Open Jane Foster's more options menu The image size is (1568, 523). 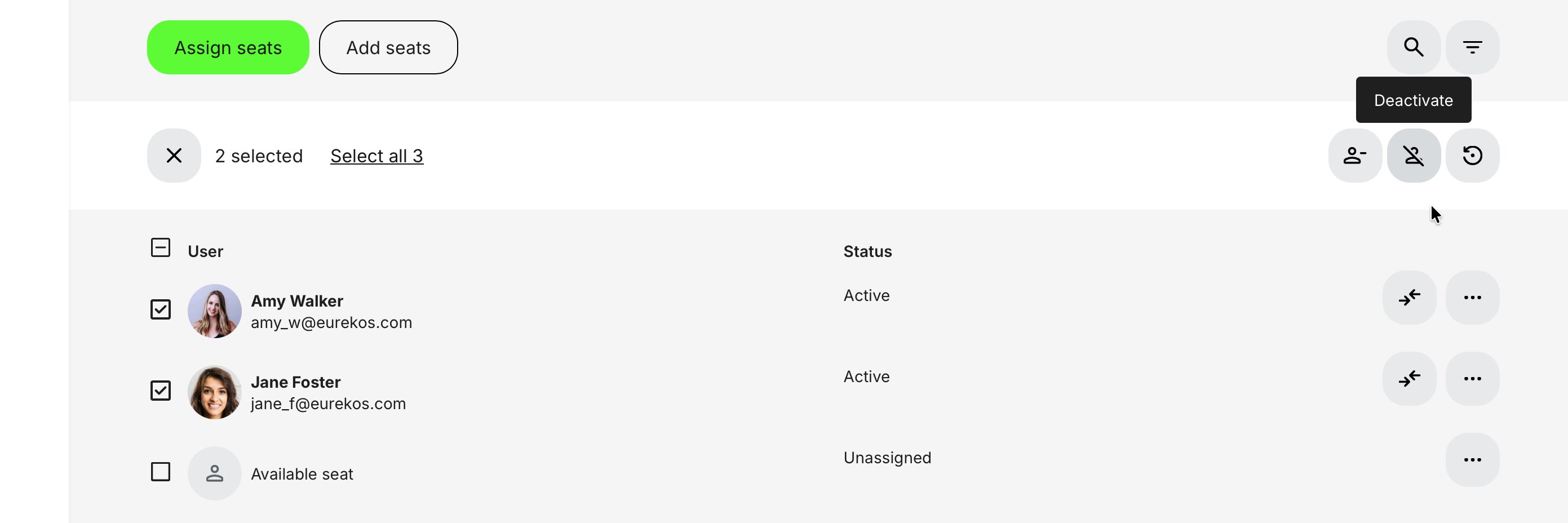(x=1473, y=378)
